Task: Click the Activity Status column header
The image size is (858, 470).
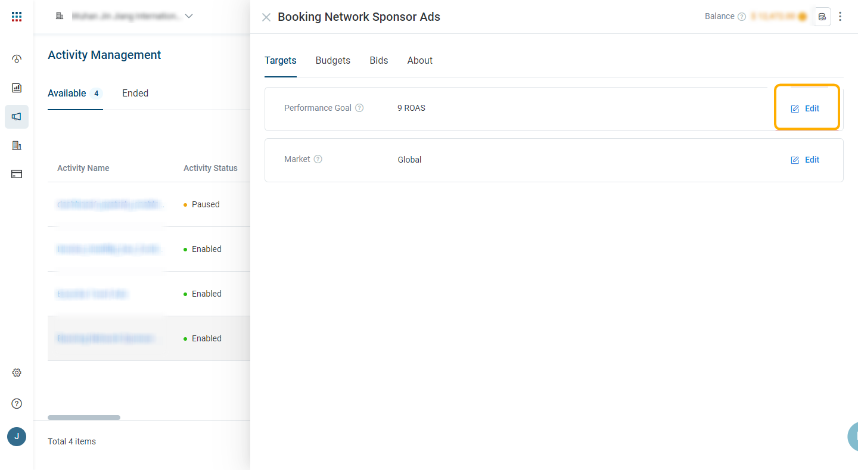Action: (210, 168)
